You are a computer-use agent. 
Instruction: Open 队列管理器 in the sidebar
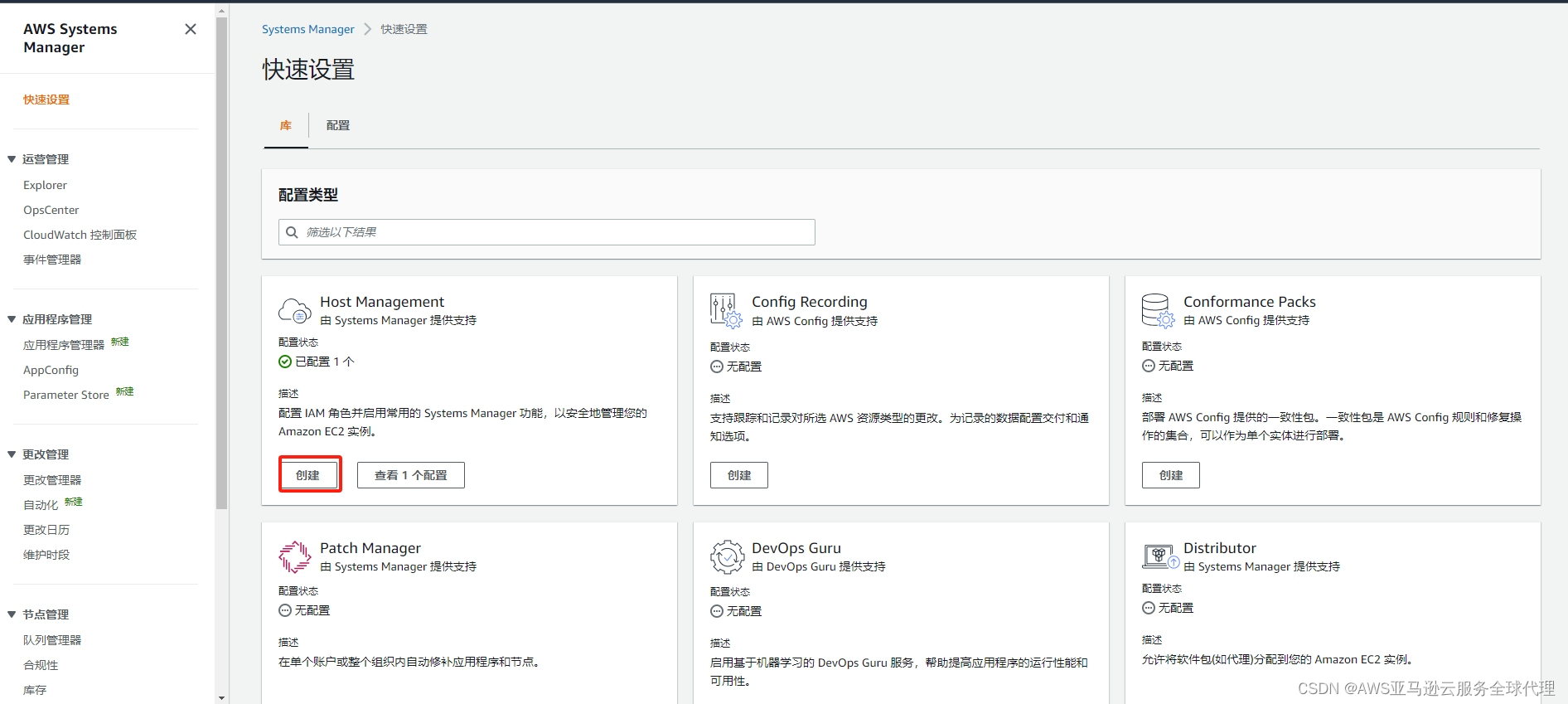[52, 640]
